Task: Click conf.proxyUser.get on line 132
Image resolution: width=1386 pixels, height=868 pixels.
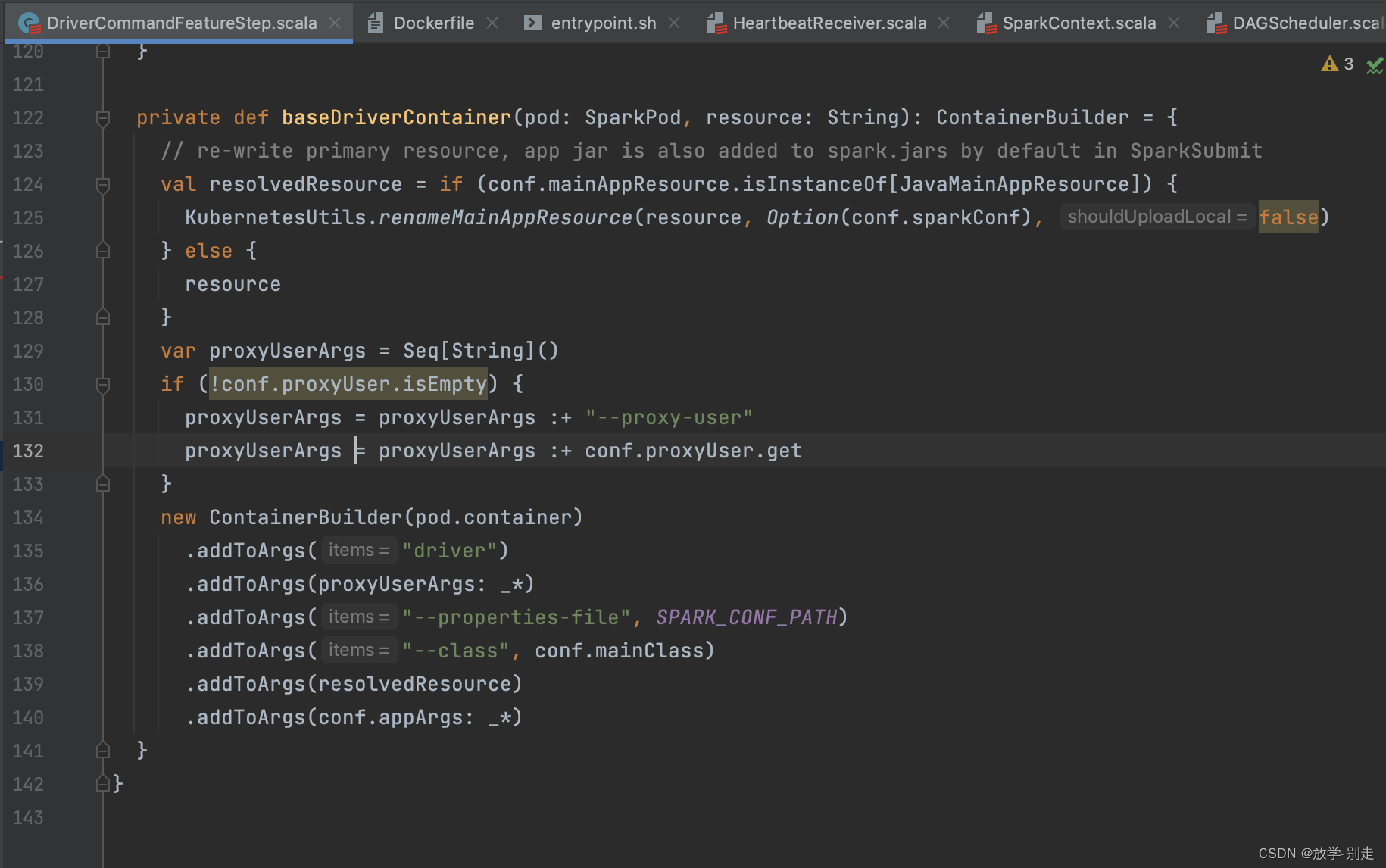Action: [x=693, y=451]
